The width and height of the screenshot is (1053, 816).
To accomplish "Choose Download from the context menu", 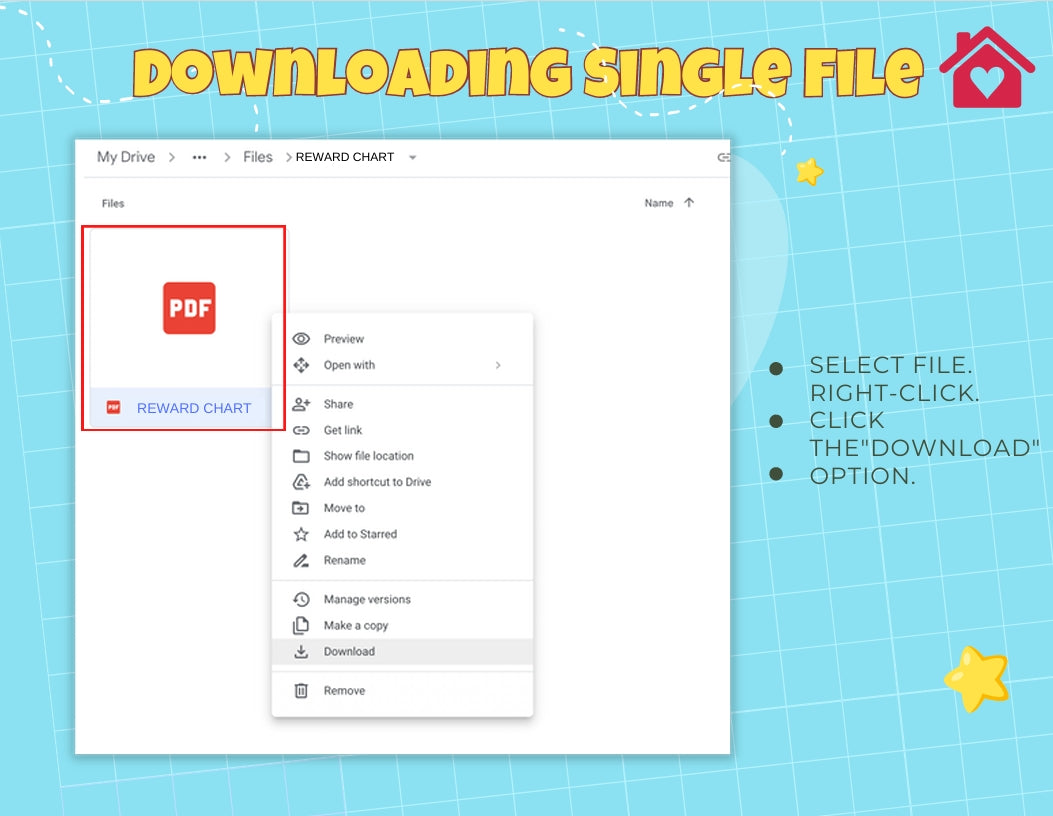I will pyautogui.click(x=349, y=651).
